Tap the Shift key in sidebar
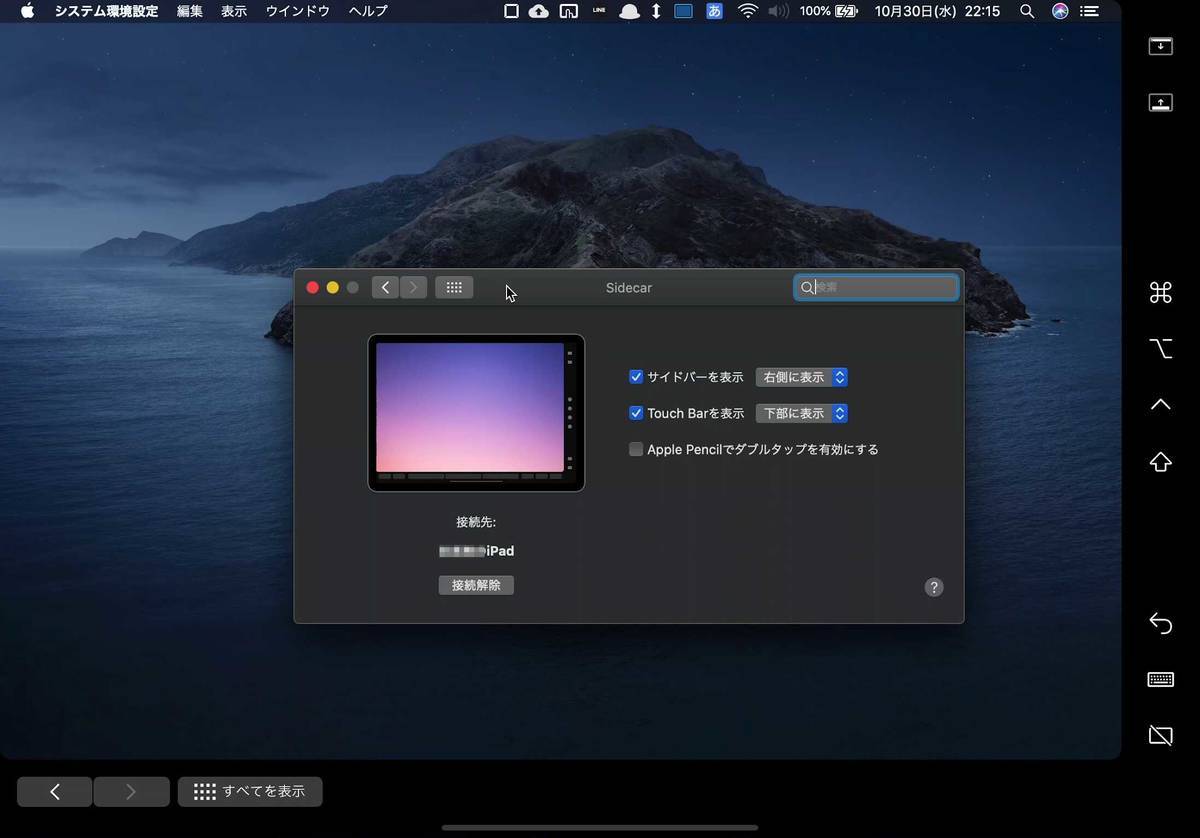 pyautogui.click(x=1160, y=462)
